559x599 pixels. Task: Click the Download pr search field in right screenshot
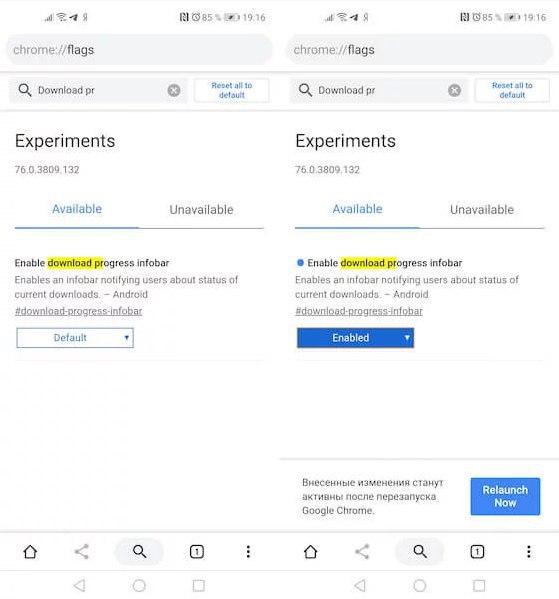(x=378, y=91)
